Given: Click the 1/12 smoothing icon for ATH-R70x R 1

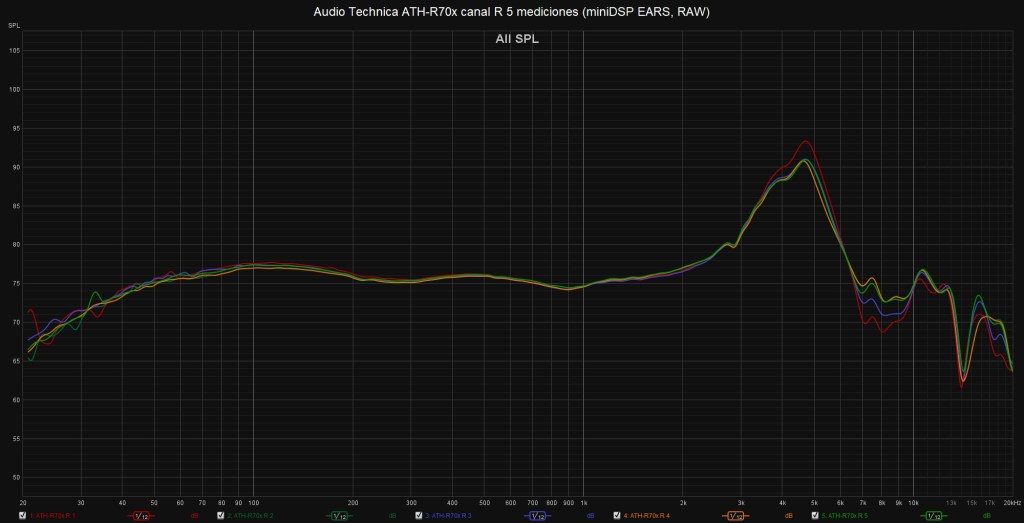Looking at the screenshot, I should [141, 516].
